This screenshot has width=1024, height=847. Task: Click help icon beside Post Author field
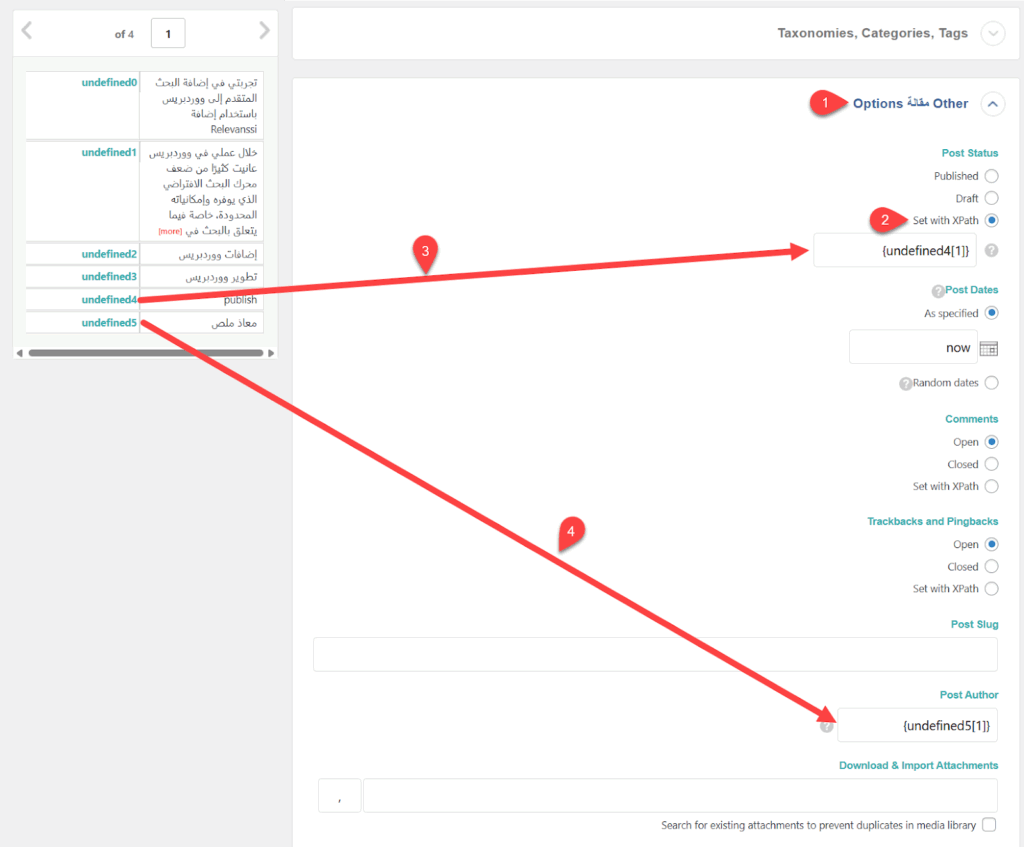[x=826, y=726]
